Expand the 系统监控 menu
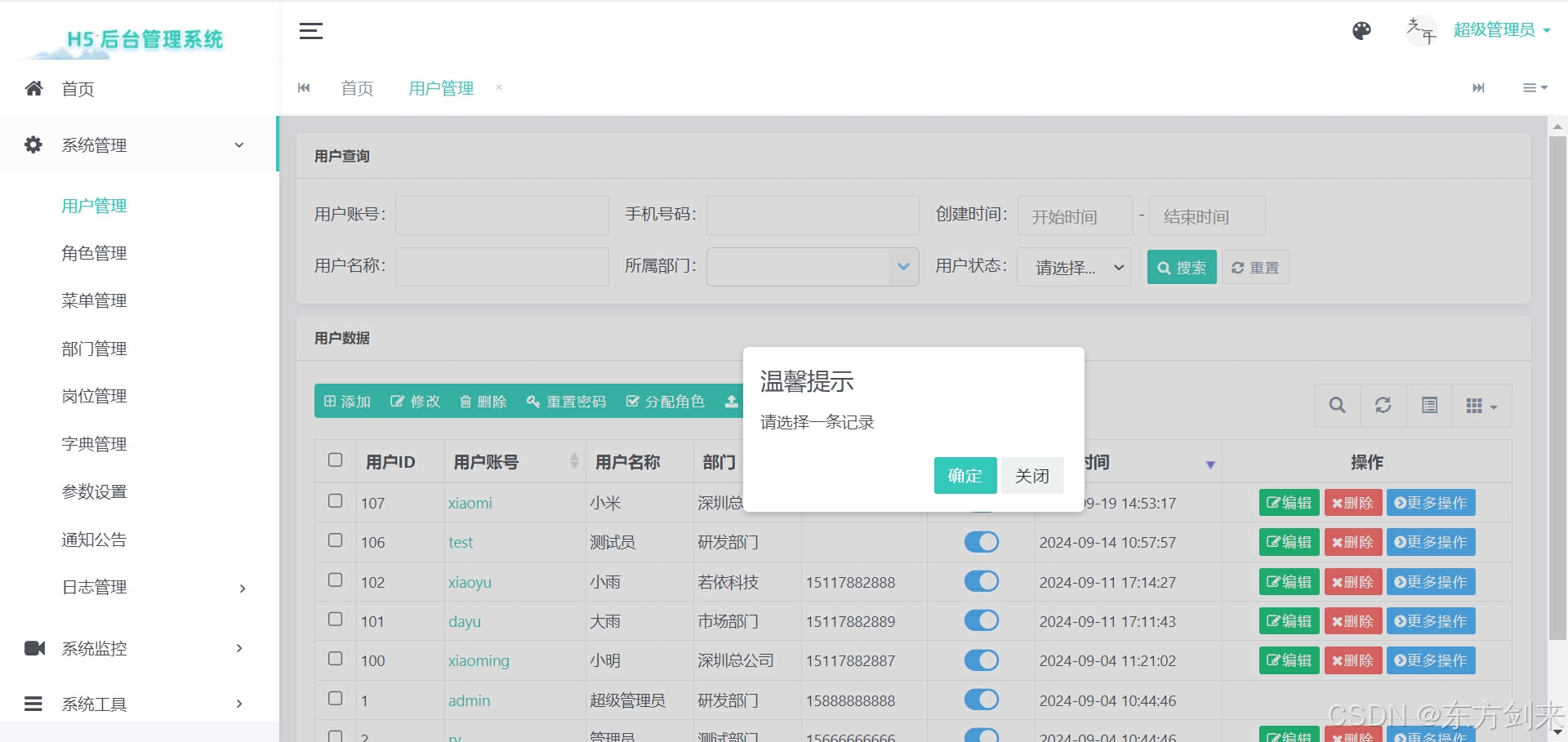1568x742 pixels. click(139, 648)
